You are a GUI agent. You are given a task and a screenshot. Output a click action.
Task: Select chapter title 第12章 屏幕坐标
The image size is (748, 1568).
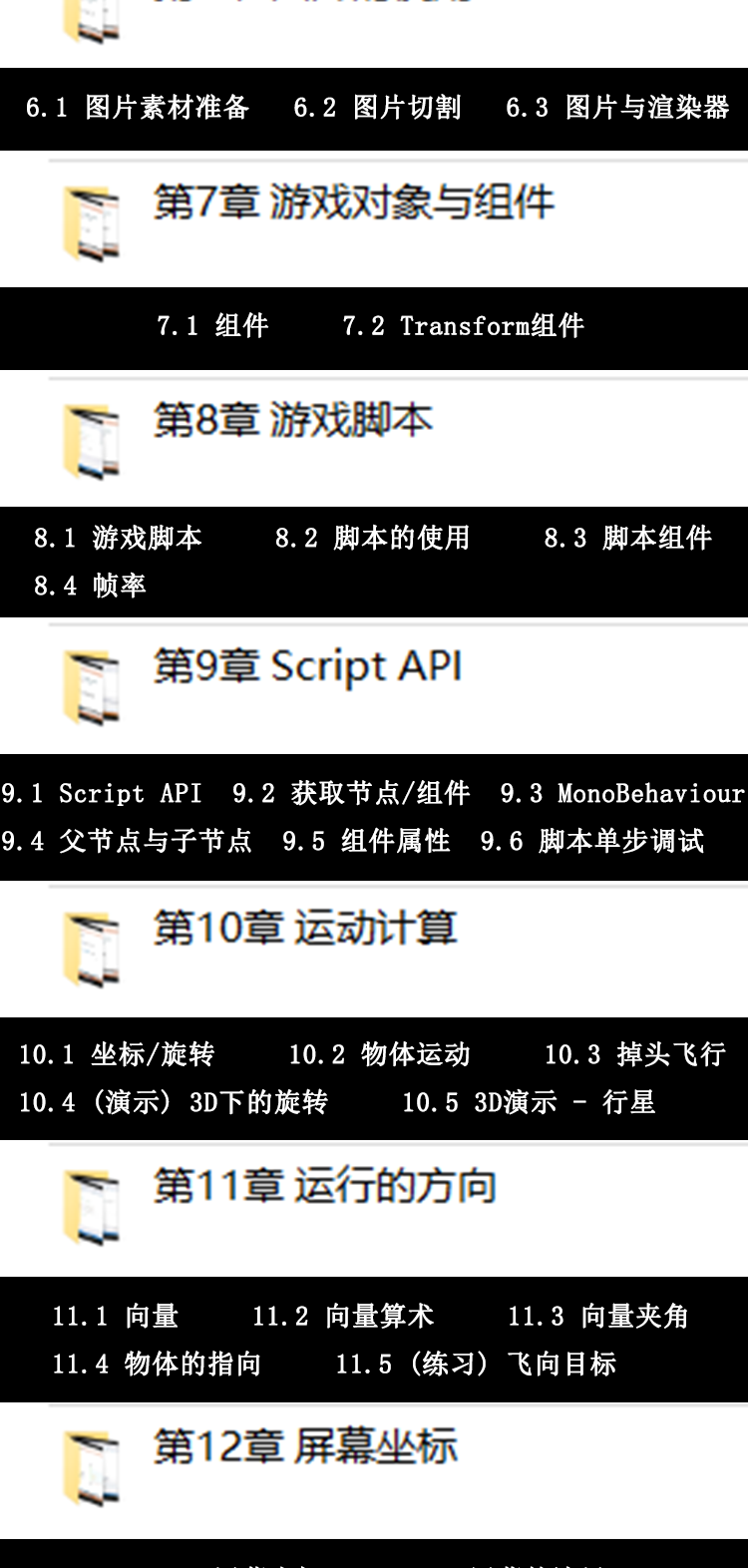[x=305, y=1446]
